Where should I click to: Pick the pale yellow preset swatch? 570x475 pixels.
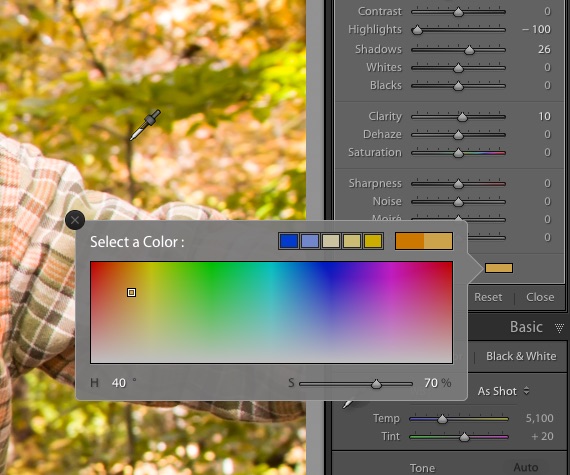(x=352, y=241)
